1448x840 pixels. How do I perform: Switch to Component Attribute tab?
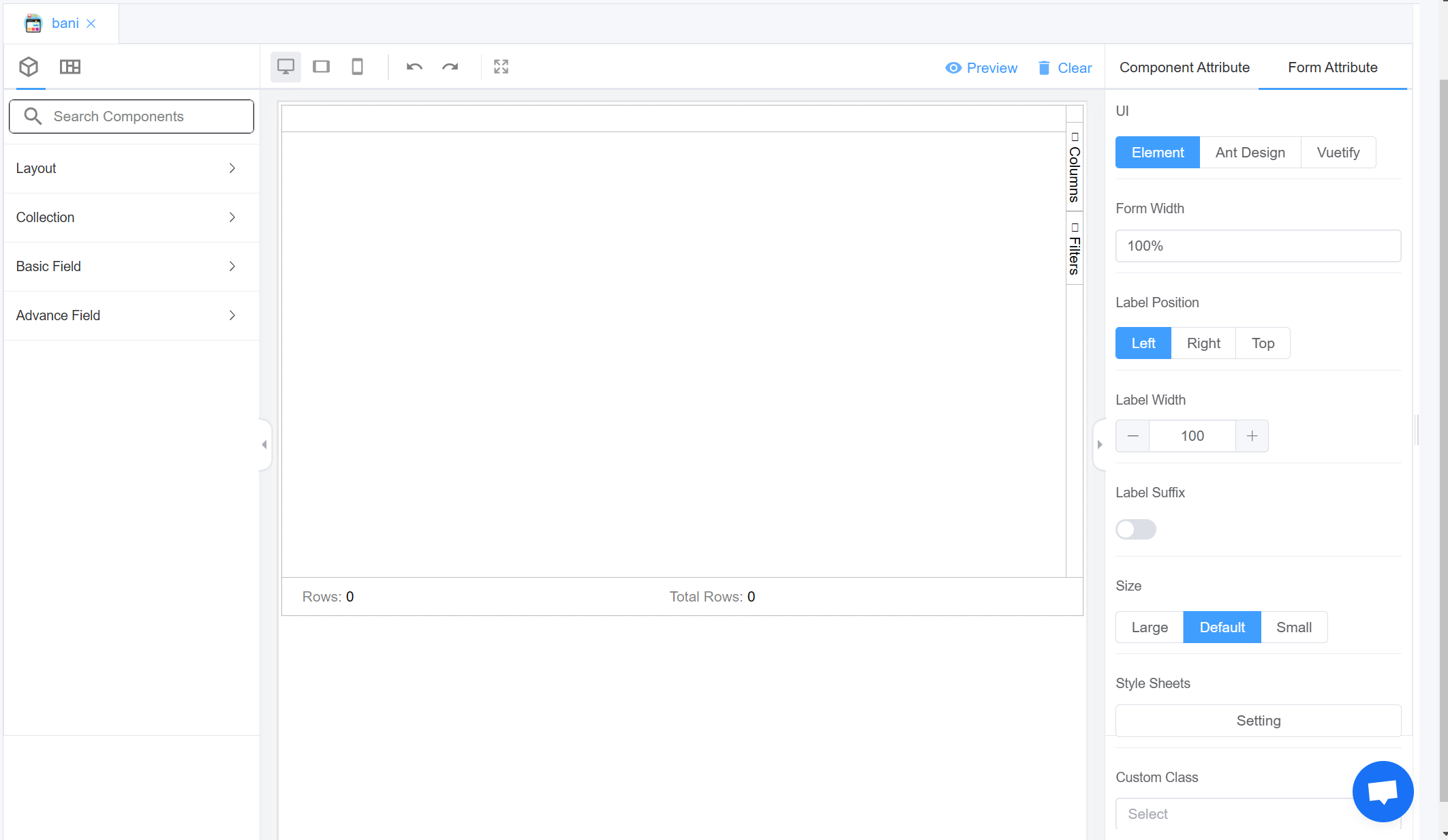point(1184,67)
